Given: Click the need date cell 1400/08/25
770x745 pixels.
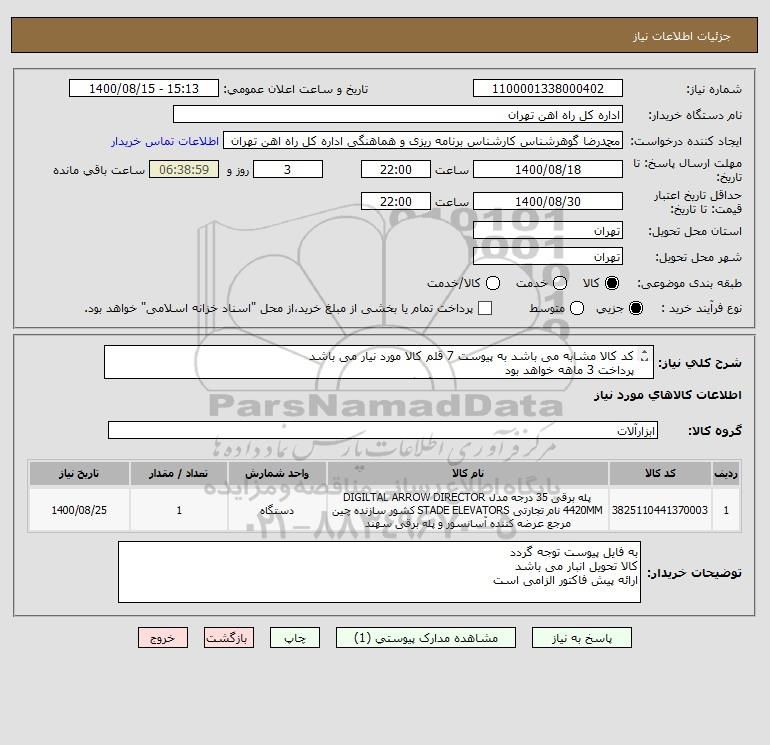Looking at the screenshot, I should [79, 510].
